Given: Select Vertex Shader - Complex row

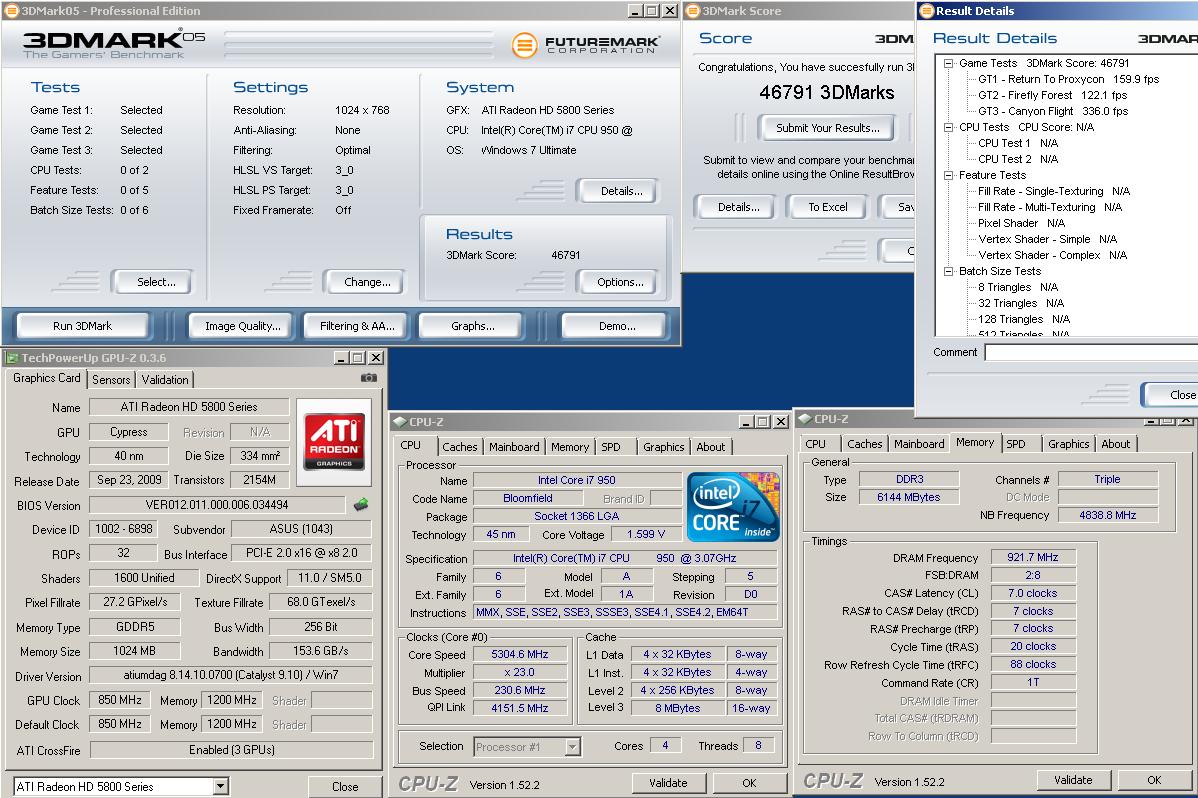Looking at the screenshot, I should (x=1053, y=255).
